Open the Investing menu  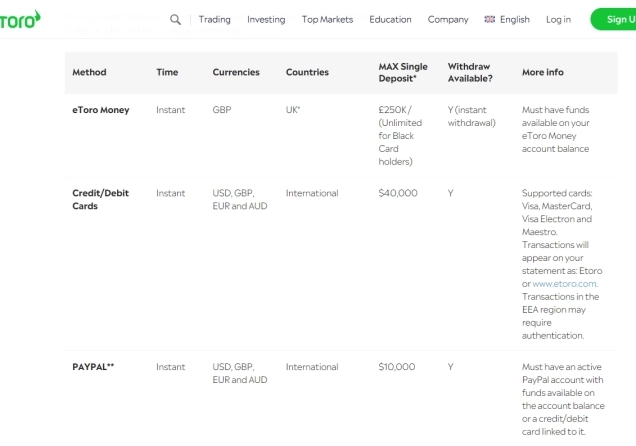[x=266, y=19]
